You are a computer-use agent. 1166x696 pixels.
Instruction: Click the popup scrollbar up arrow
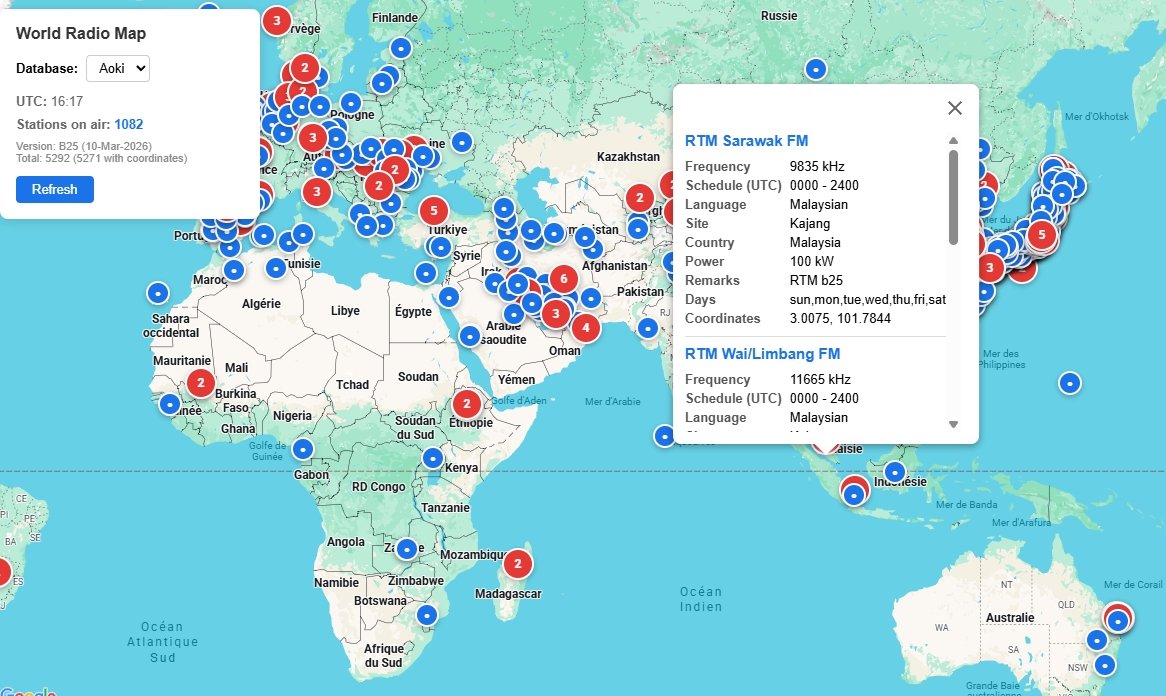pos(953,141)
